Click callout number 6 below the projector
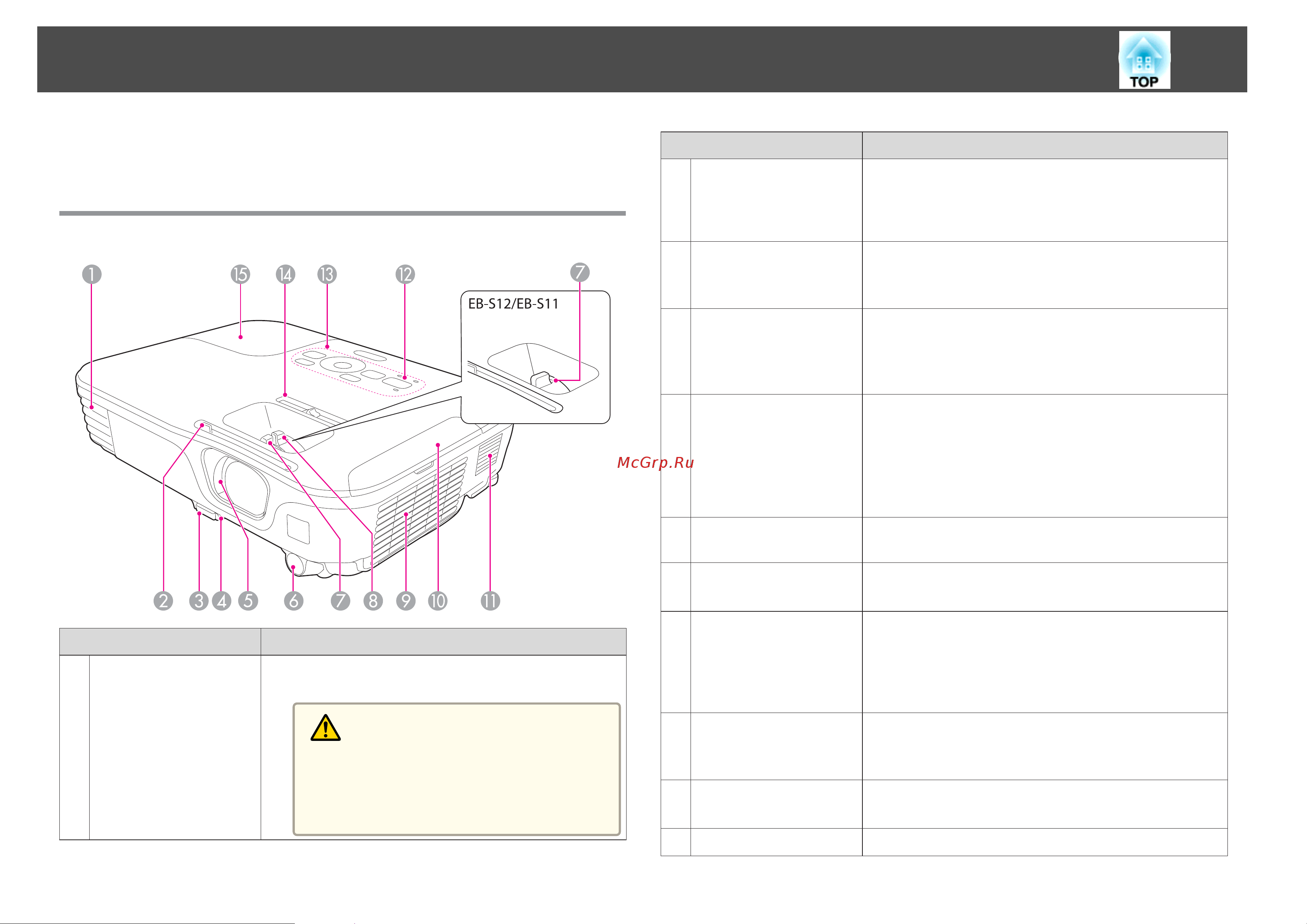The width and height of the screenshot is (1307, 924). pos(294,600)
